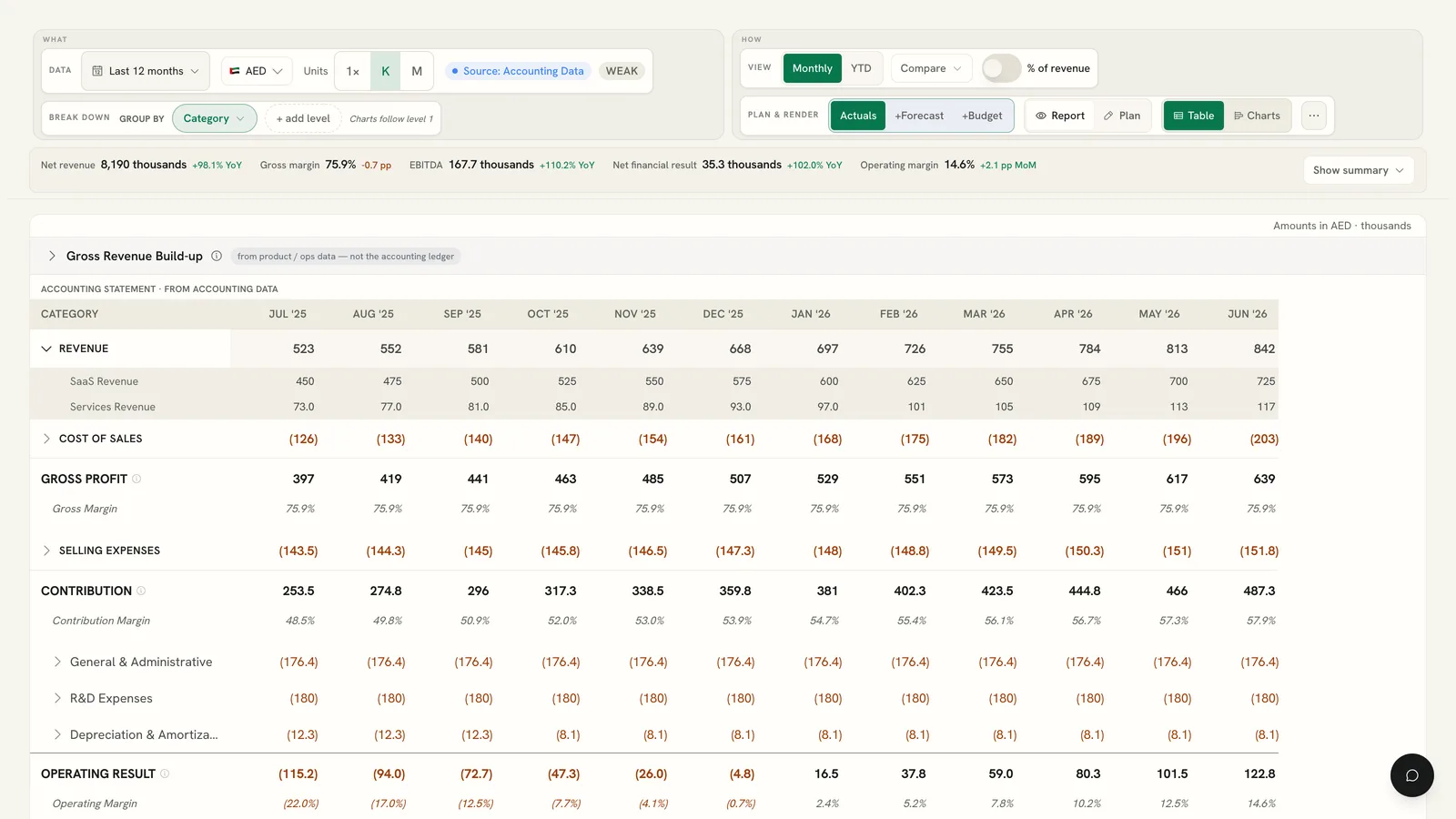Enable the +Budget render option
Viewport: 1456px width, 819px height.
pos(982,116)
